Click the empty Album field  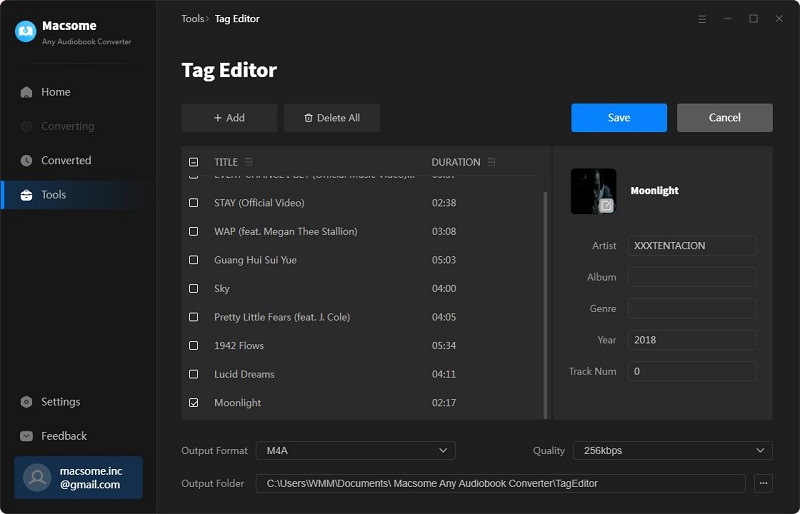click(692, 277)
